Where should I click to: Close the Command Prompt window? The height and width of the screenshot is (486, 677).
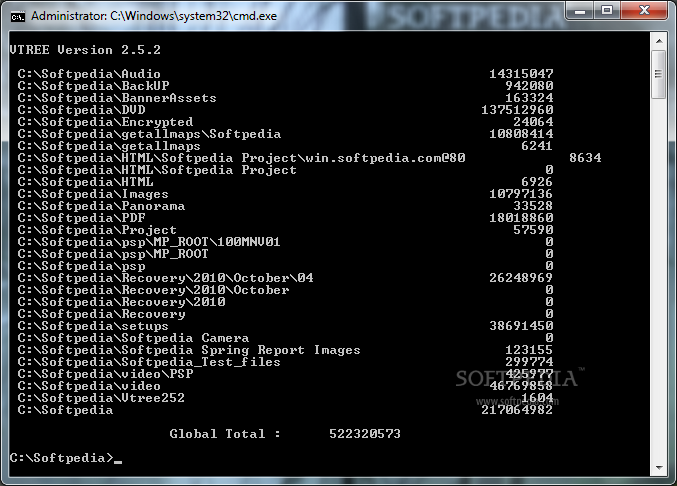click(x=644, y=10)
